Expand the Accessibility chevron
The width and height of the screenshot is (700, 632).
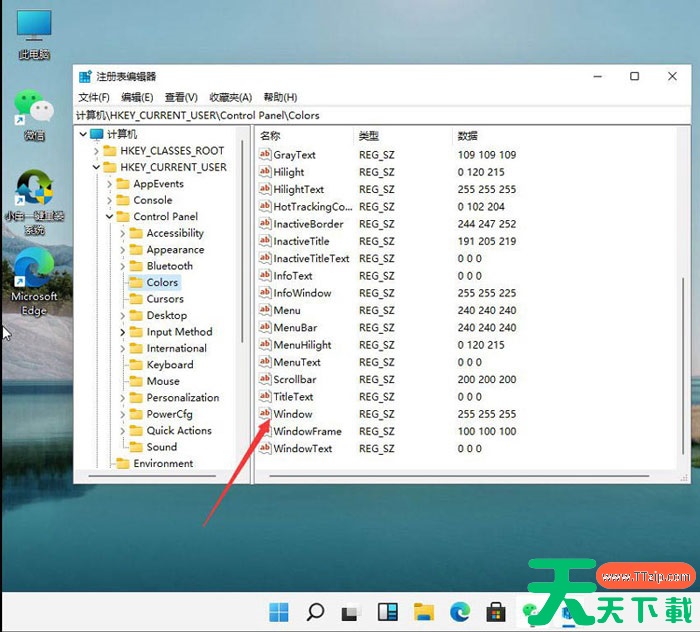[x=123, y=233]
